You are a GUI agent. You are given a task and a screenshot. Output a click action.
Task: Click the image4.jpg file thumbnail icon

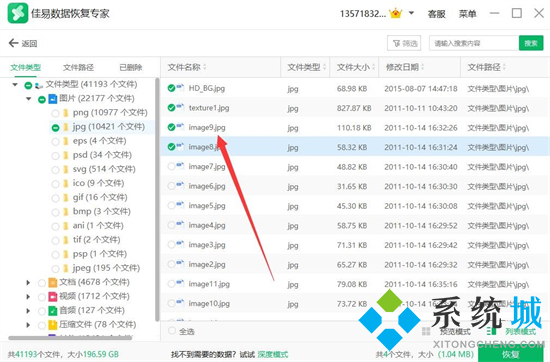(x=180, y=224)
